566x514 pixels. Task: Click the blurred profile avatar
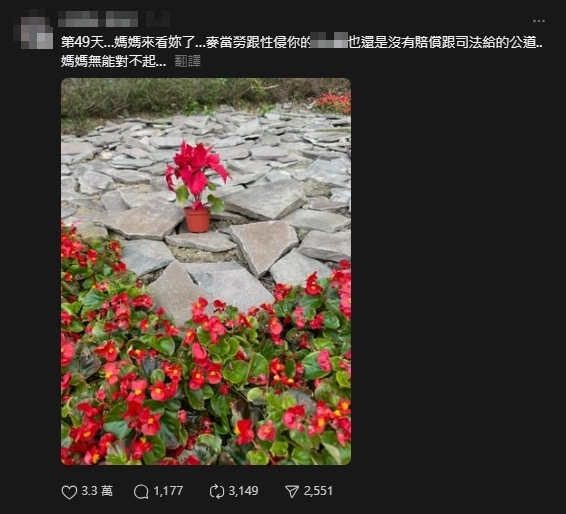[33, 31]
